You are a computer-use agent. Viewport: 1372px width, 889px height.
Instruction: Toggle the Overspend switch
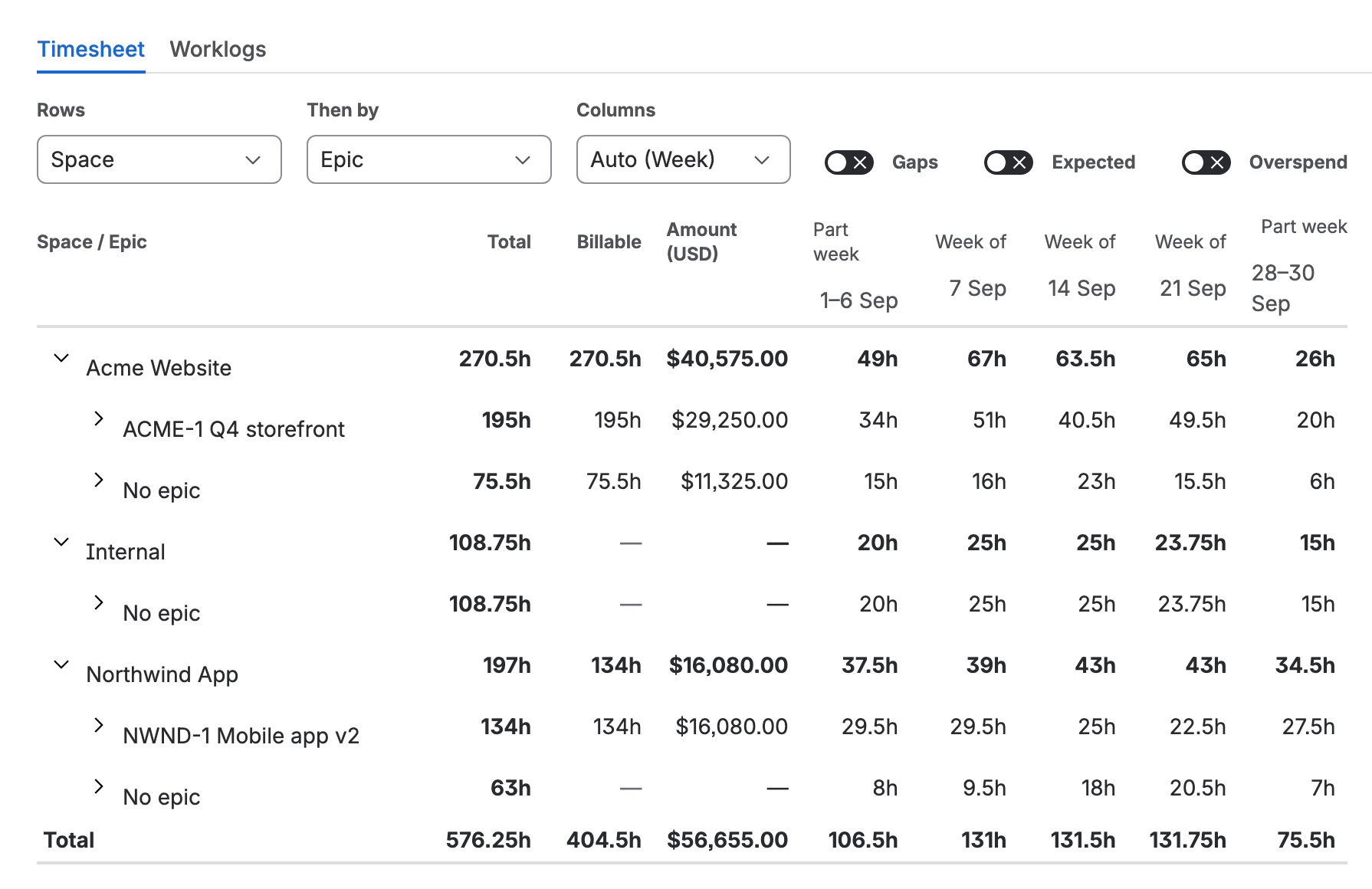pos(1206,162)
